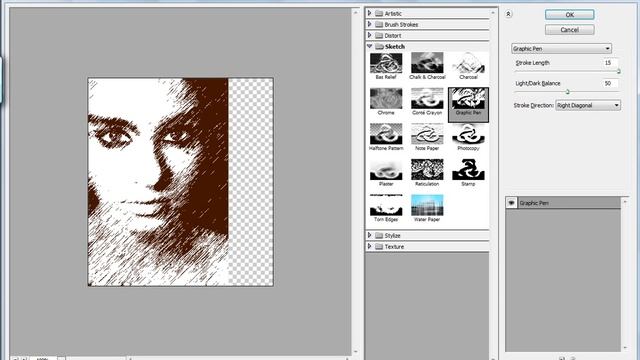Select the Graphic Pen effect layer row
The height and width of the screenshot is (360, 640).
[564, 203]
